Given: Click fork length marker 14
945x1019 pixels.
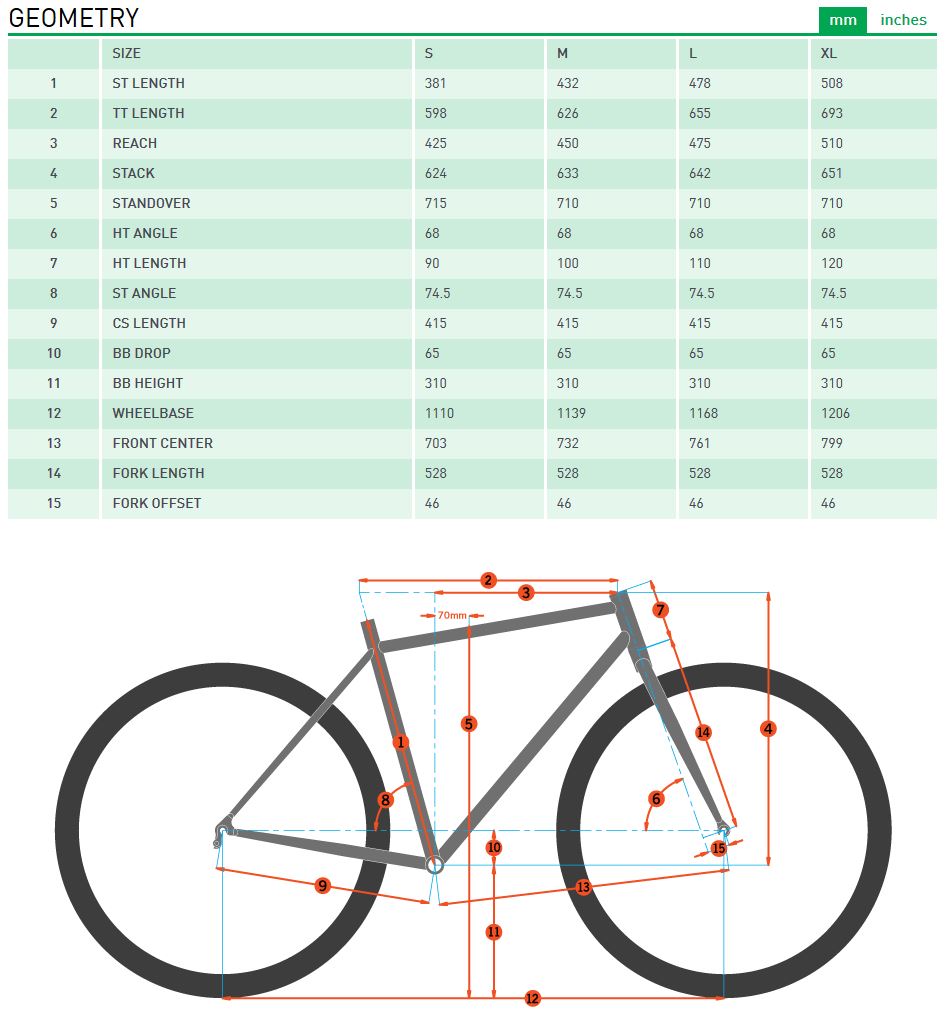Looking at the screenshot, I should pos(703,733).
